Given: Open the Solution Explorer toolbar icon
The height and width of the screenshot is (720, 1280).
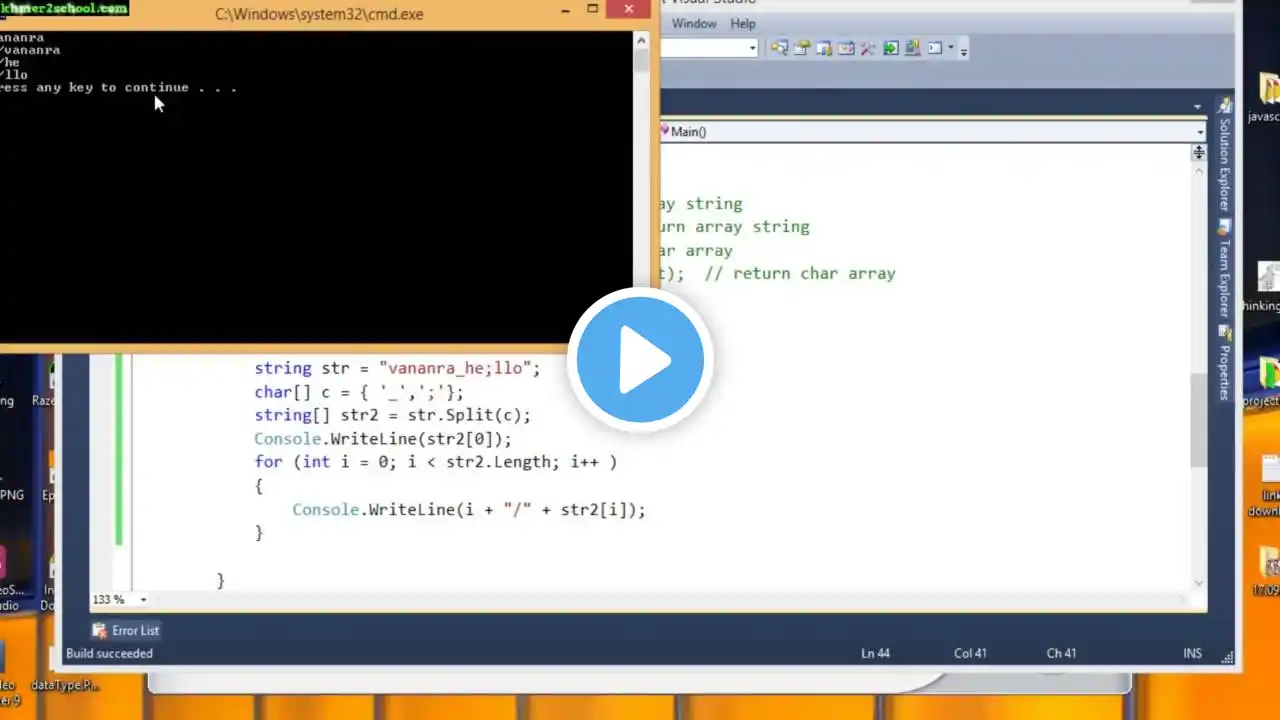Looking at the screenshot, I should point(779,48).
